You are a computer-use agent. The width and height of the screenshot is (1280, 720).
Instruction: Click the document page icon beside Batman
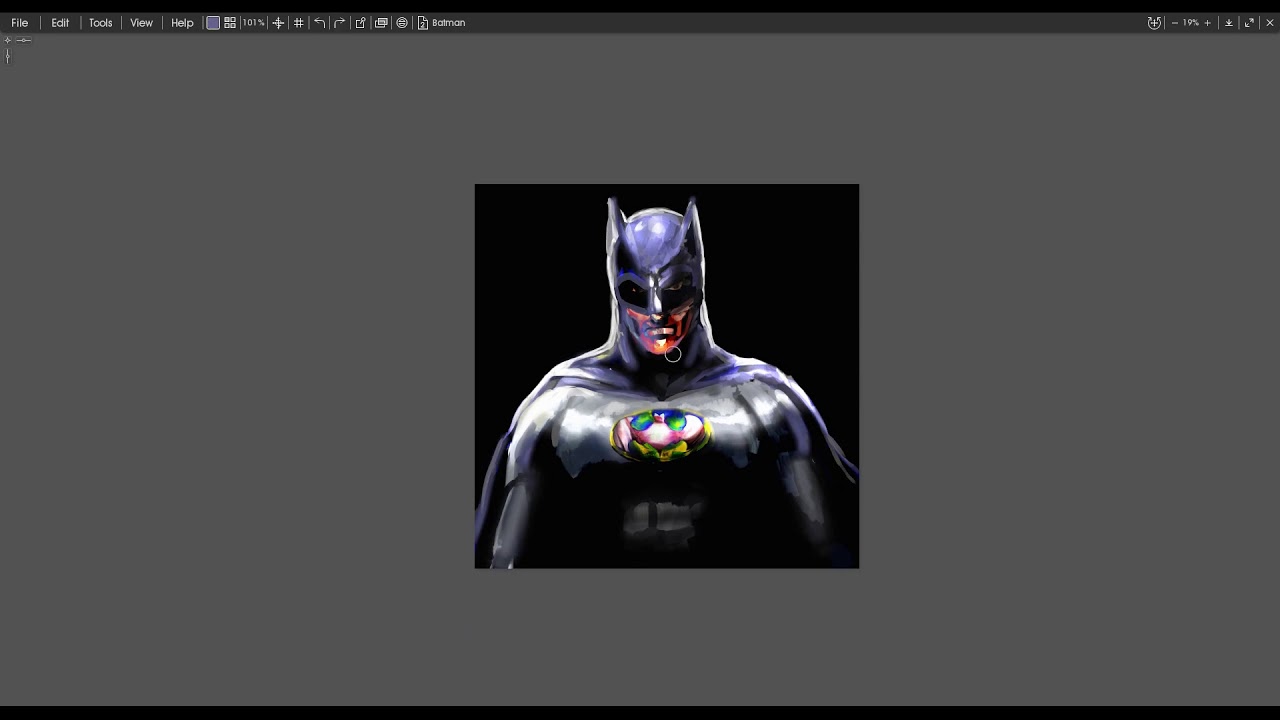click(x=423, y=22)
